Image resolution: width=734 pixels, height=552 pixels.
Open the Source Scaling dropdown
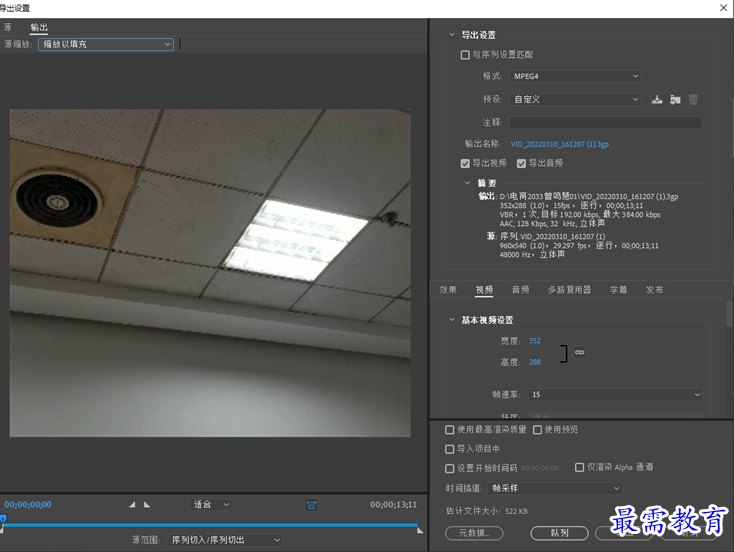106,44
